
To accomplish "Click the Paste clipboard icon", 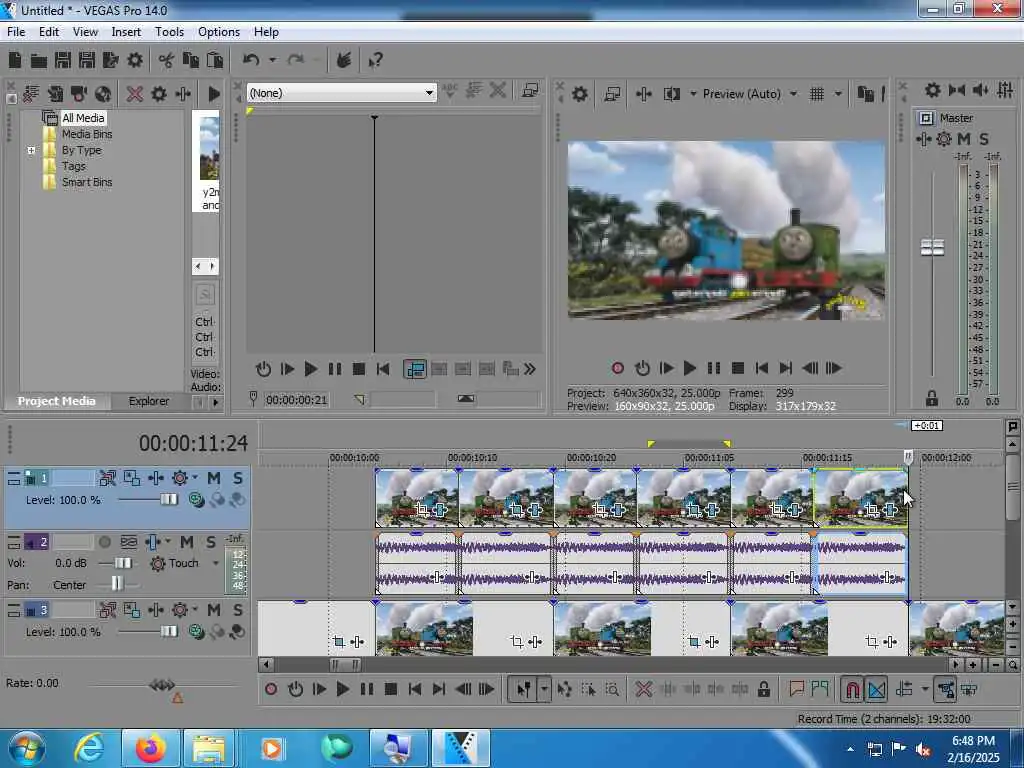I will (215, 61).
